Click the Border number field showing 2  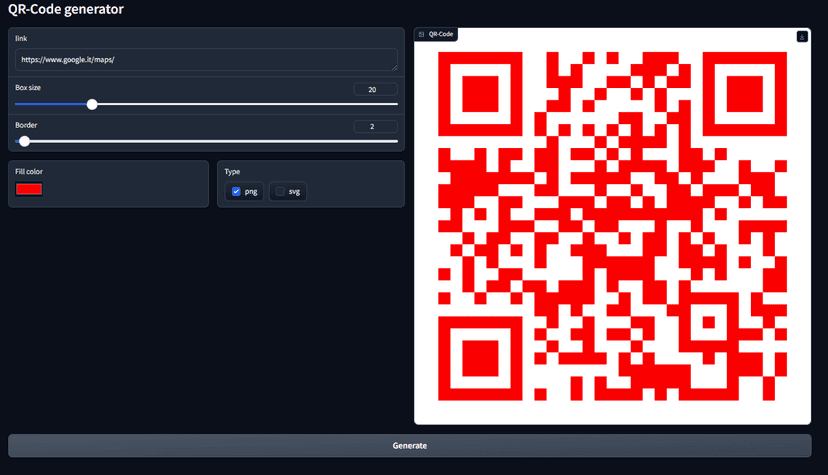[375, 127]
